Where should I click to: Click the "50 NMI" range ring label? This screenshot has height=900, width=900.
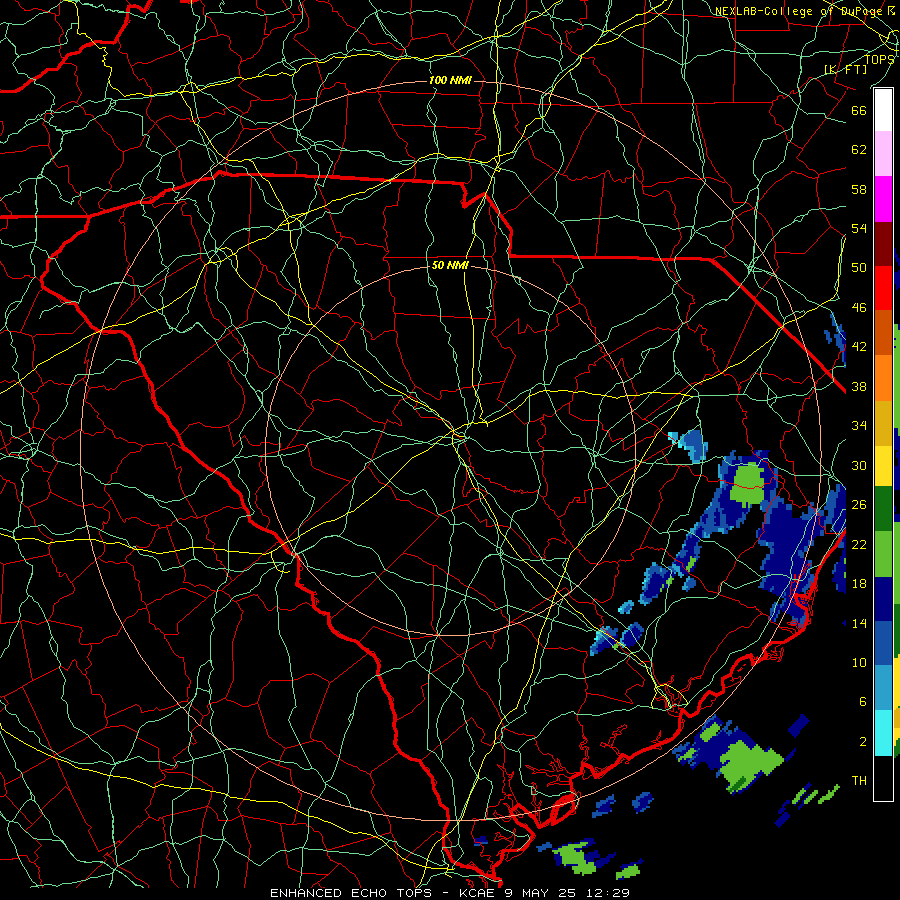450,265
